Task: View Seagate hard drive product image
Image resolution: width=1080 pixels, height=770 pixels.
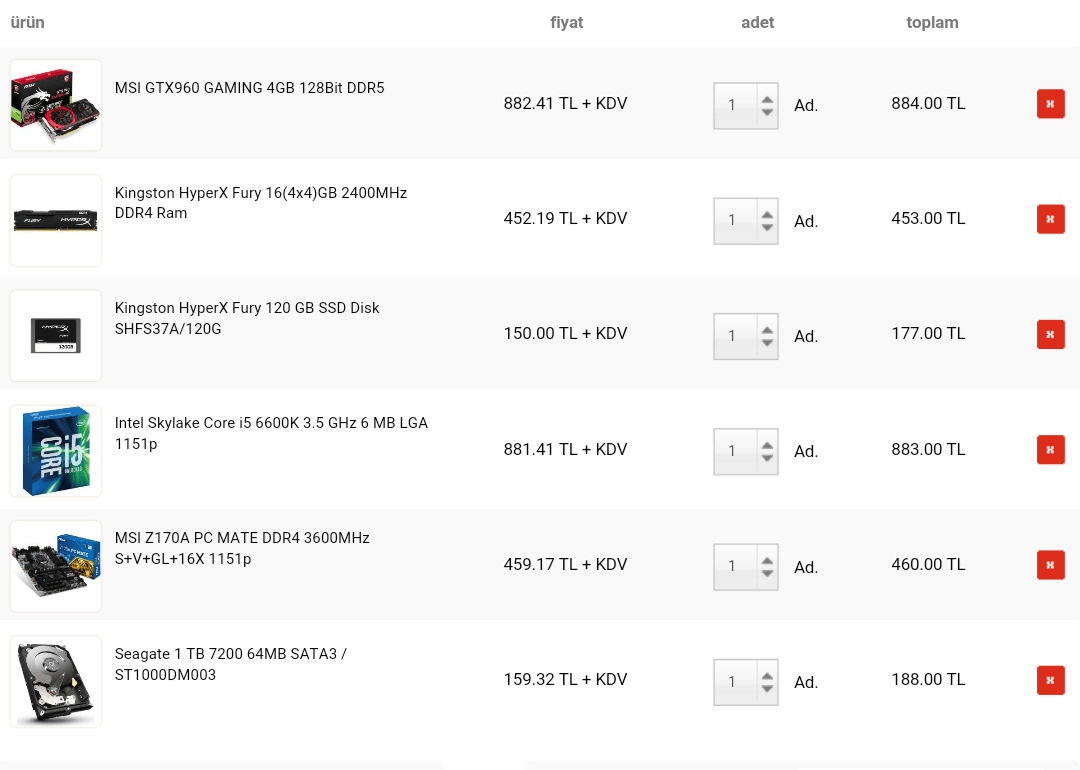Action: point(56,681)
